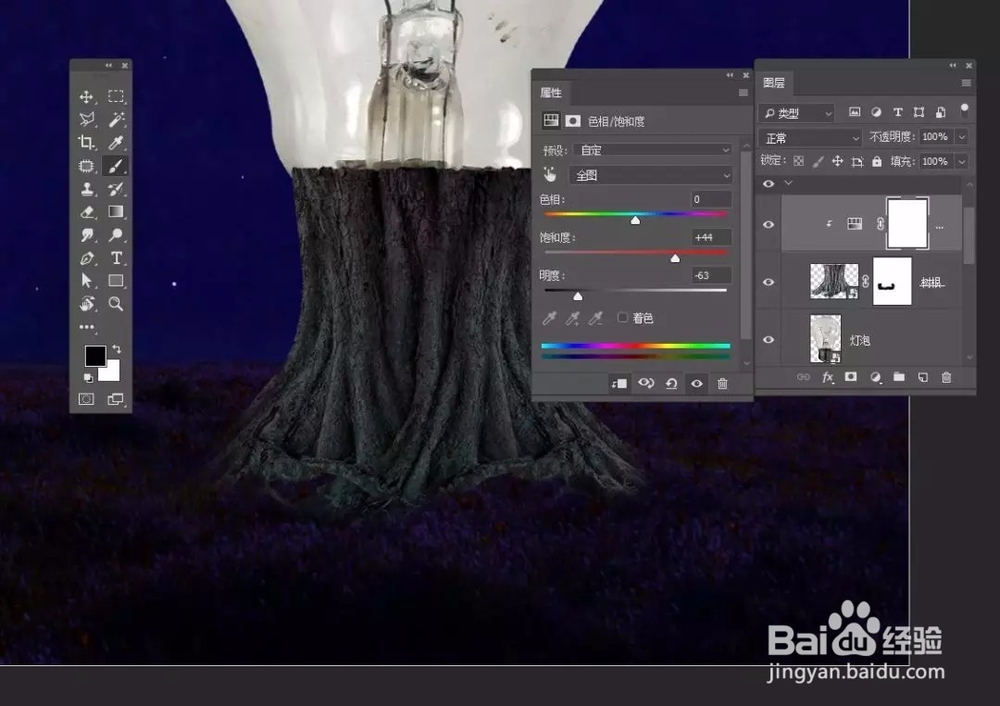This screenshot has height=706, width=1000.
Task: Open the Edit Toolbar three-dots menu
Action: pos(87,327)
